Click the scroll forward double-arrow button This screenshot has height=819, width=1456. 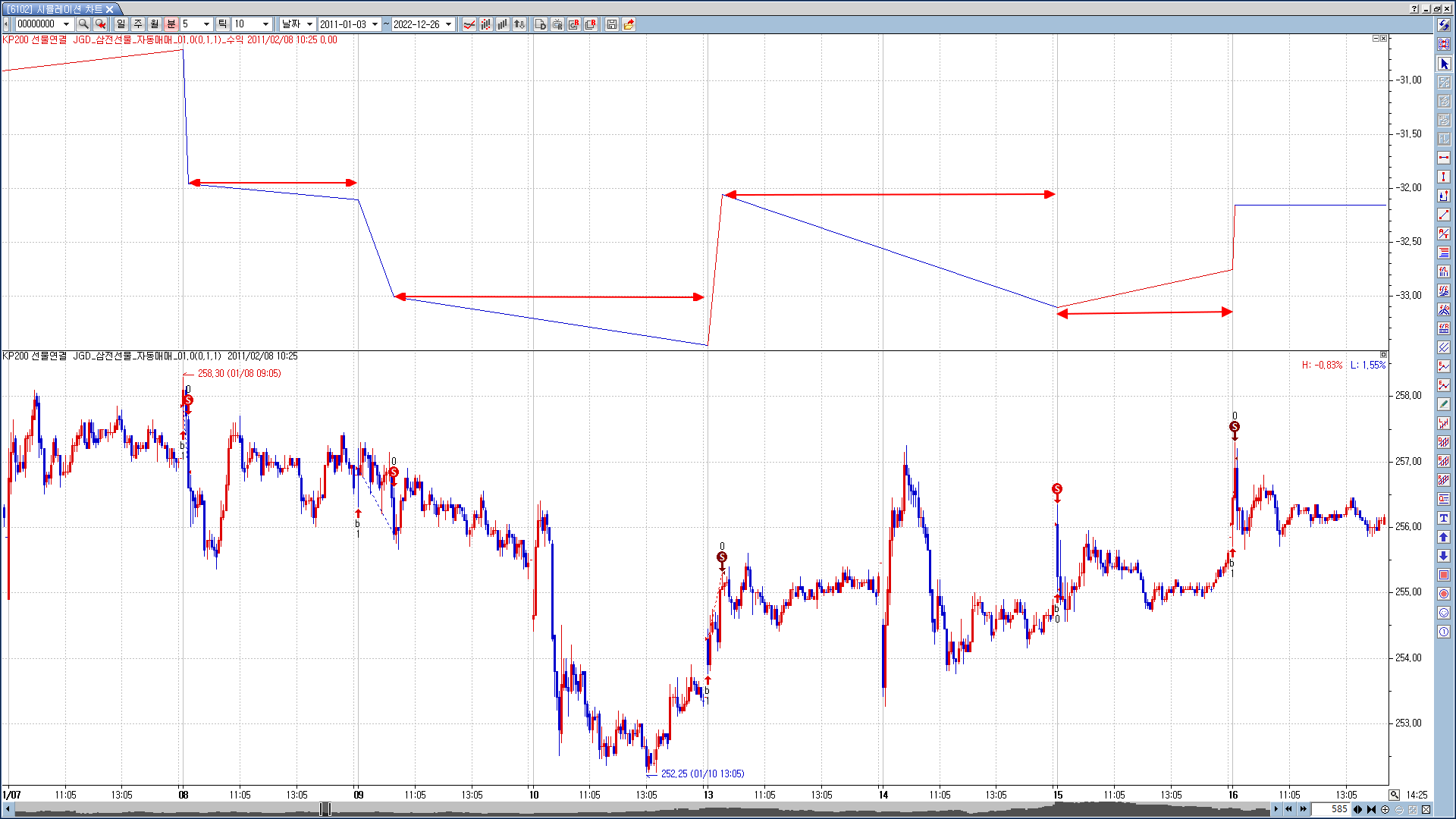pyautogui.click(x=1304, y=809)
